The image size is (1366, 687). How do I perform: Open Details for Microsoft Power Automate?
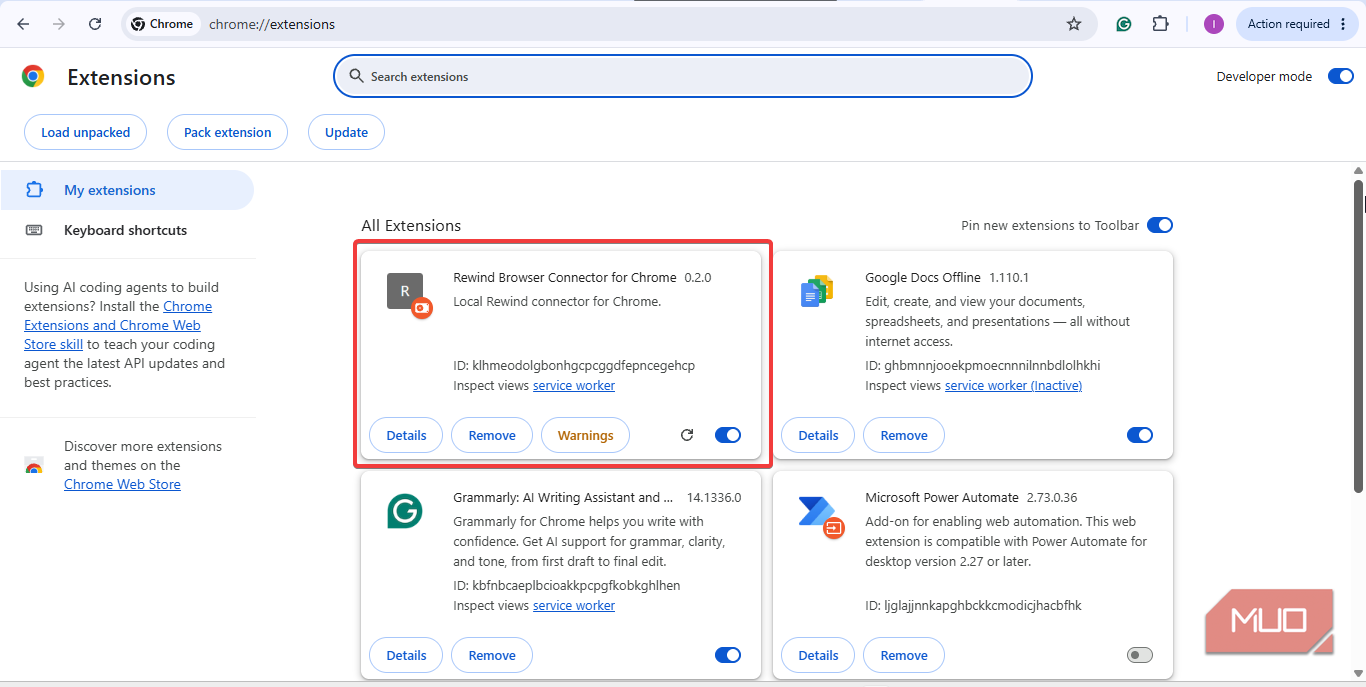818,655
